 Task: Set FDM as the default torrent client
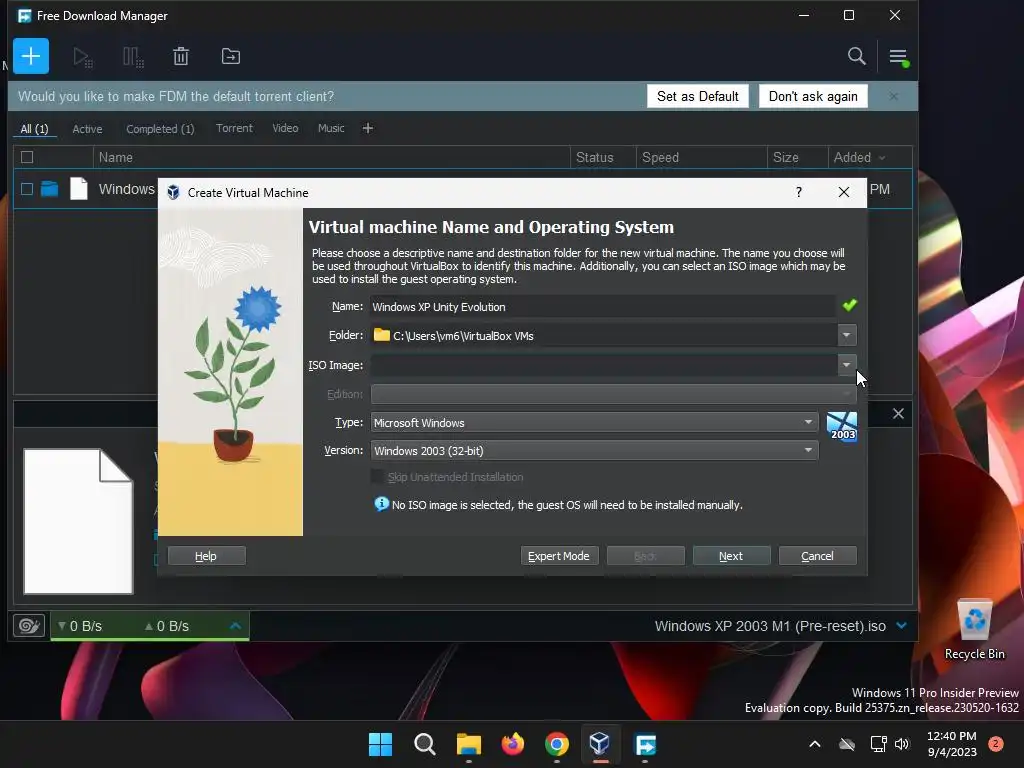[697, 96]
